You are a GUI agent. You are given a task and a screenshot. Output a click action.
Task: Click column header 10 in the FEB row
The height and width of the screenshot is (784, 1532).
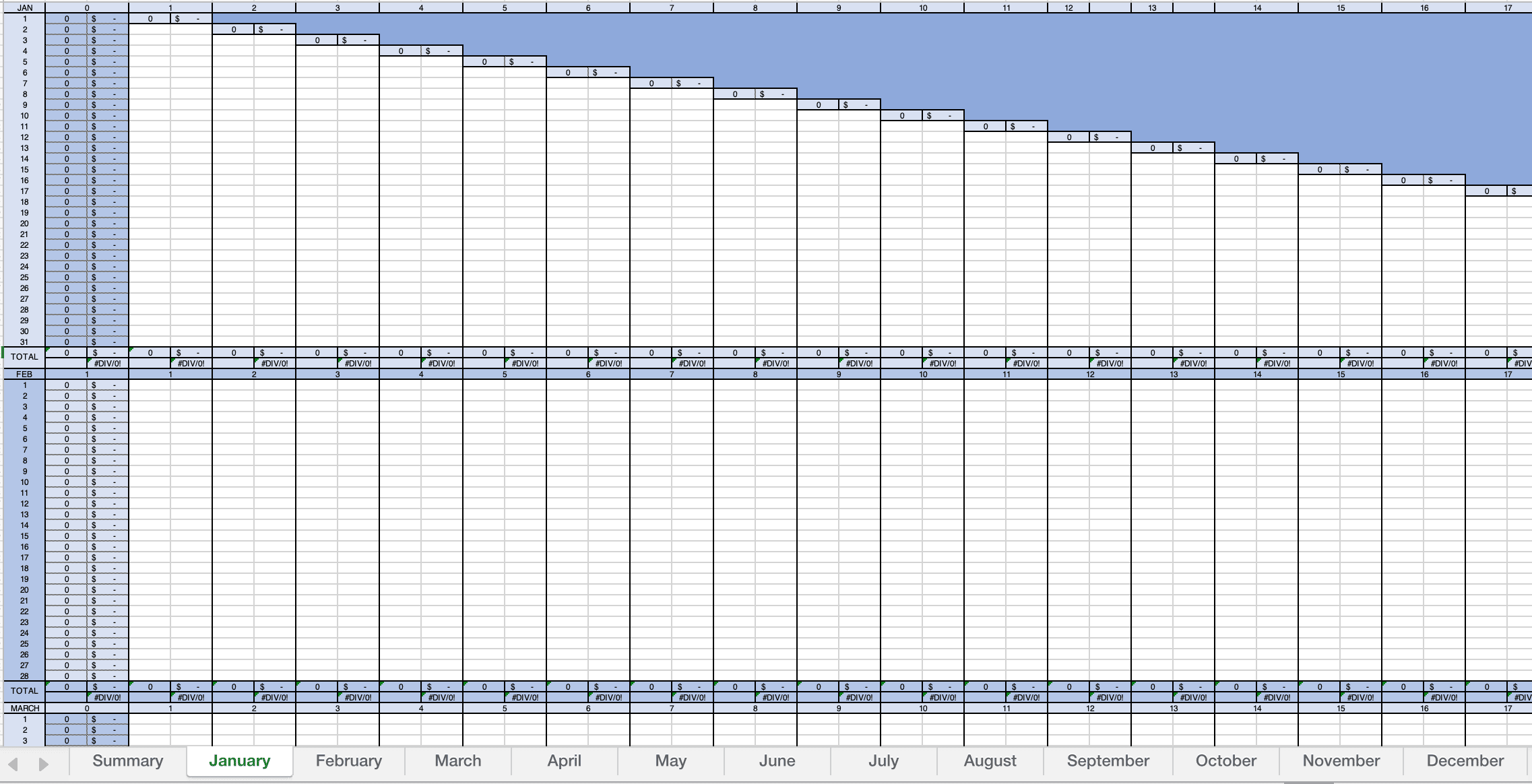point(922,374)
